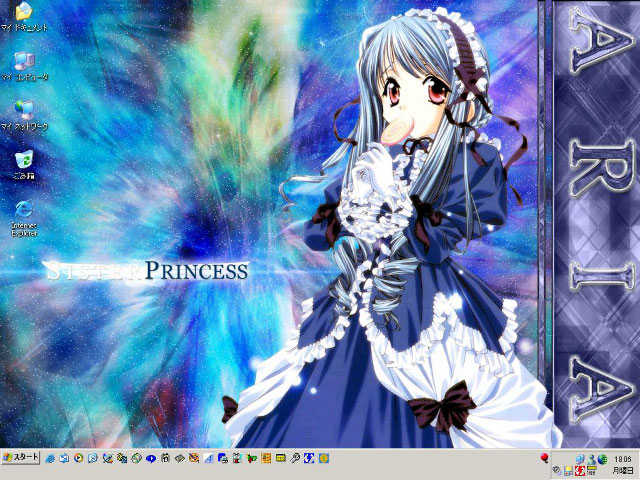Click the Start (スタート) button
Viewport: 640px width, 480px height.
[x=21, y=457]
